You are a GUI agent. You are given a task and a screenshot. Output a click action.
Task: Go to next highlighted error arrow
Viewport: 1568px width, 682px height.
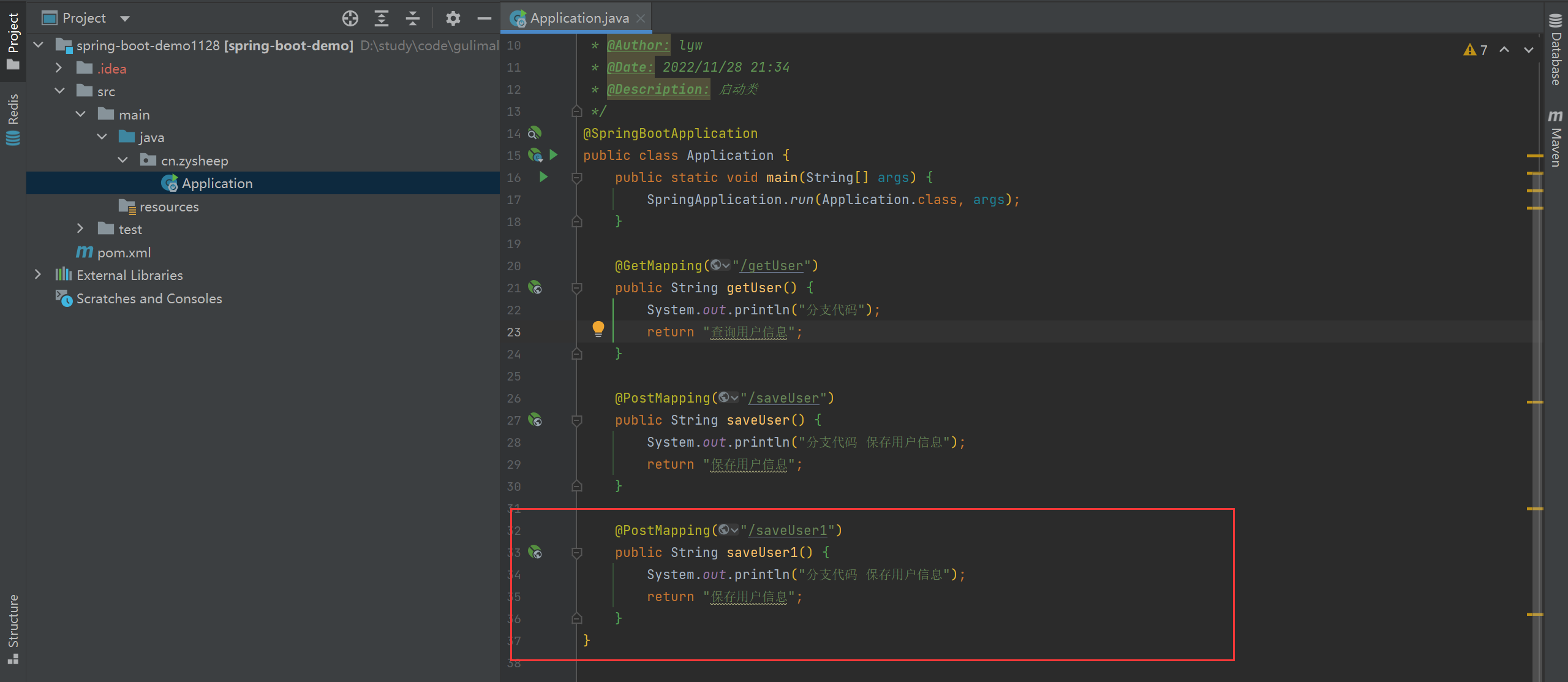(1529, 50)
